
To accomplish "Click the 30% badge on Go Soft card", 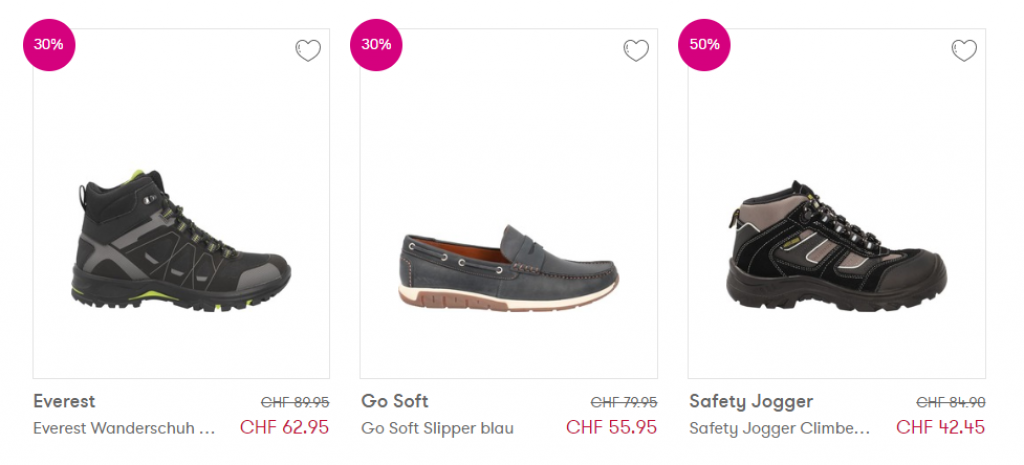I will (376, 45).
